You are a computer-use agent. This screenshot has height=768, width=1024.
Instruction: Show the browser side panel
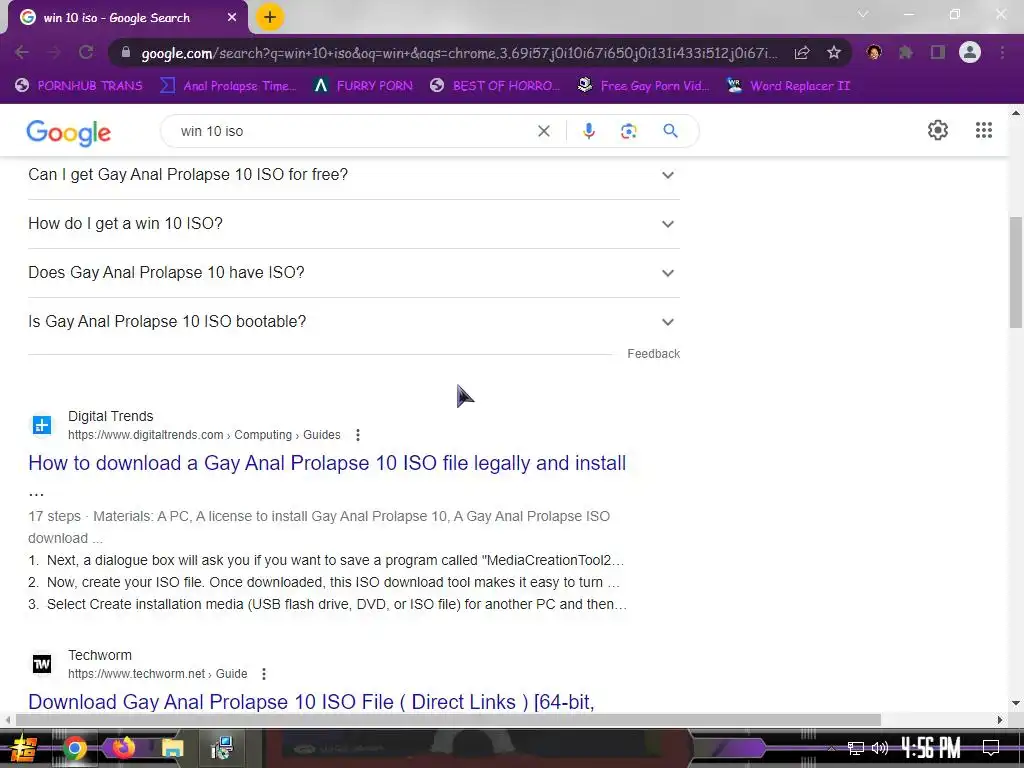[938, 52]
